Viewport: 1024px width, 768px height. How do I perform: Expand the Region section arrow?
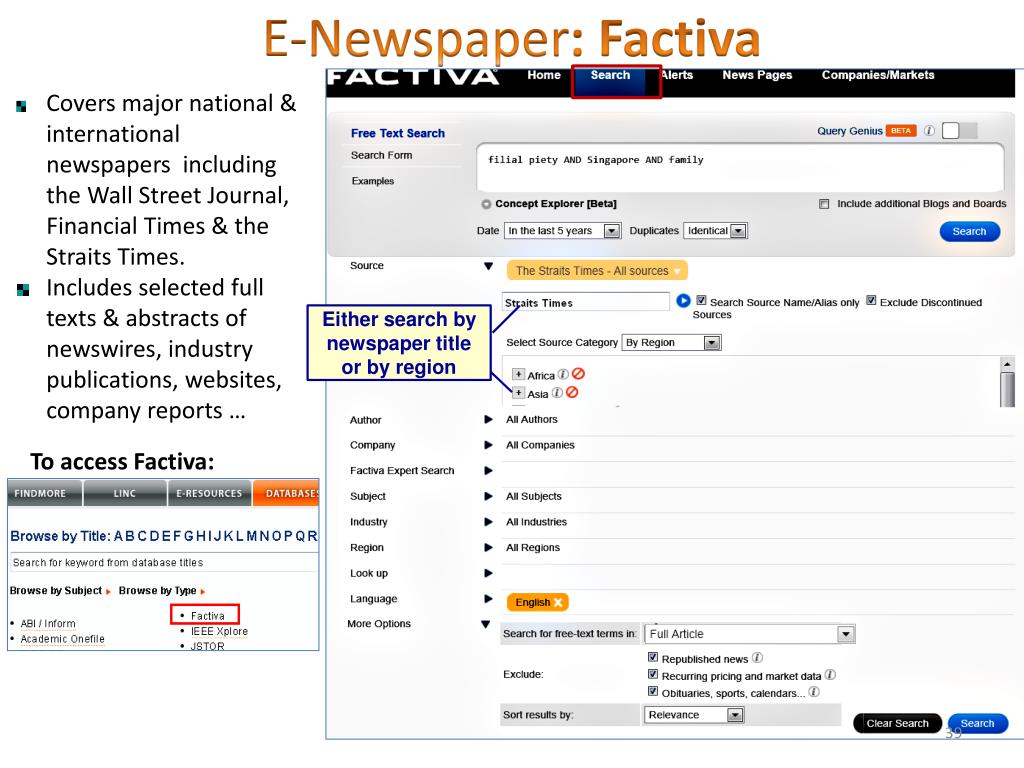(488, 547)
